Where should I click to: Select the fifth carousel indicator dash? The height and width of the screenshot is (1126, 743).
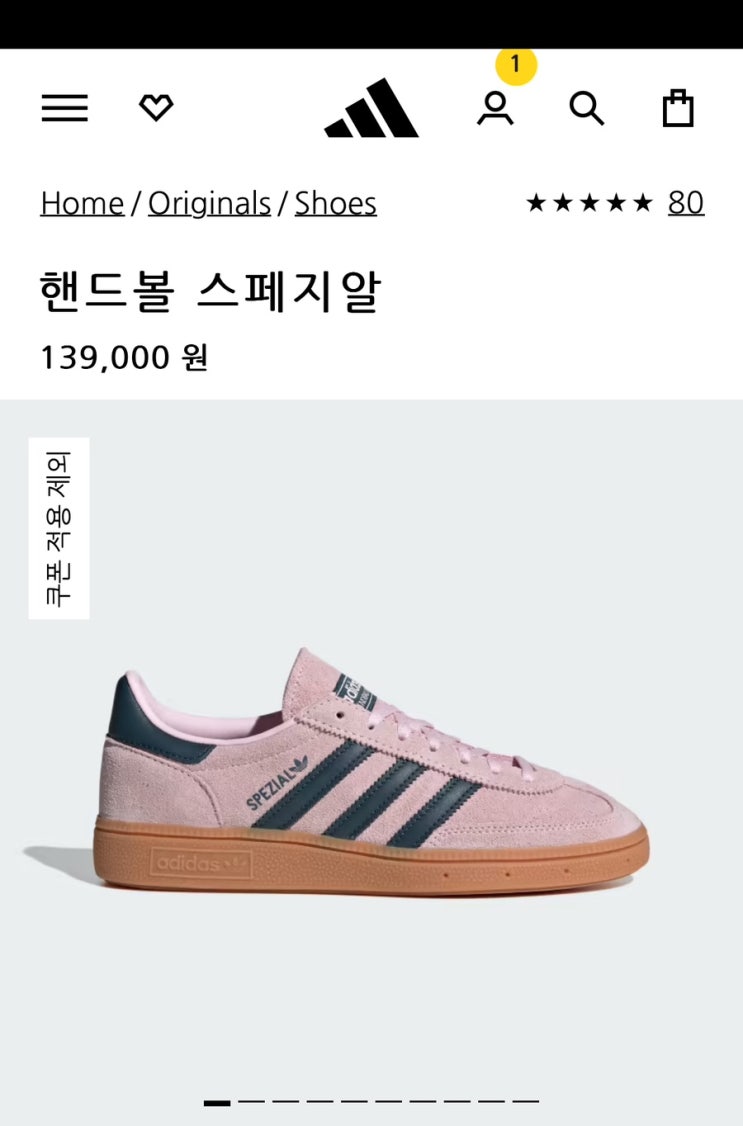(x=354, y=1102)
